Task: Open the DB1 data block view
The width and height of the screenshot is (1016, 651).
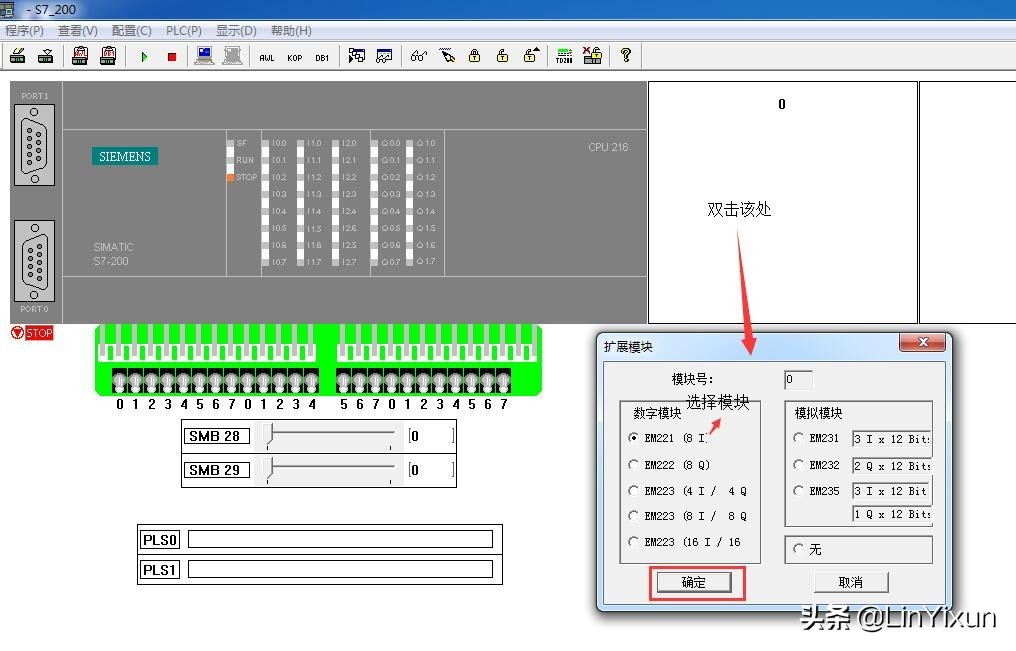Action: point(320,57)
